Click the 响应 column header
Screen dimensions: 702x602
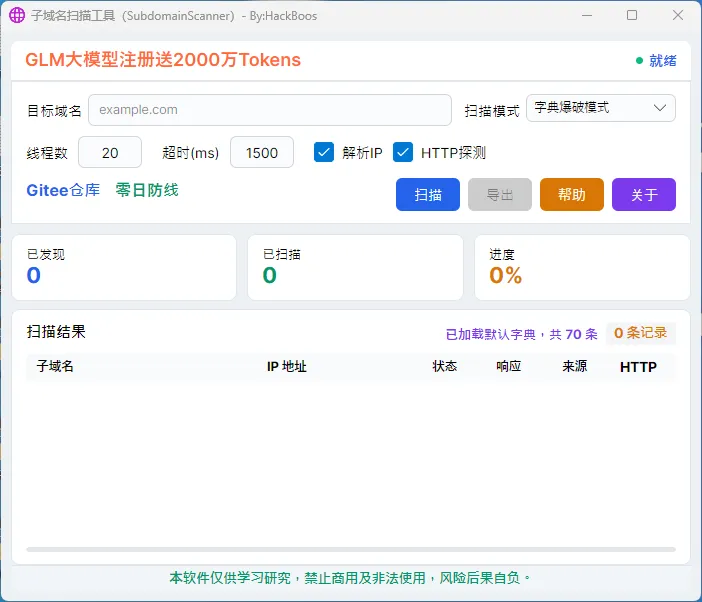tap(509, 366)
